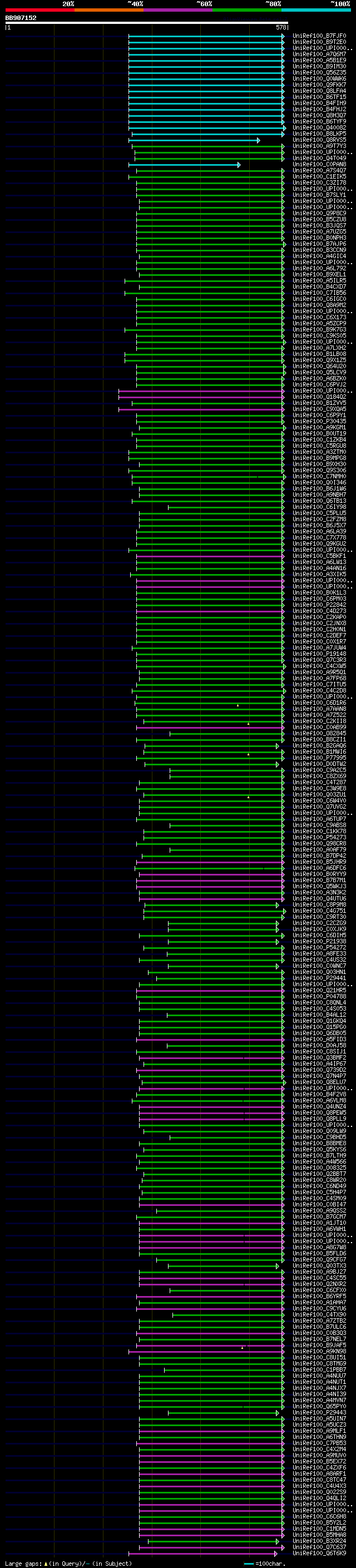Open hit UniRef100_B8LKP5

click(x=319, y=134)
